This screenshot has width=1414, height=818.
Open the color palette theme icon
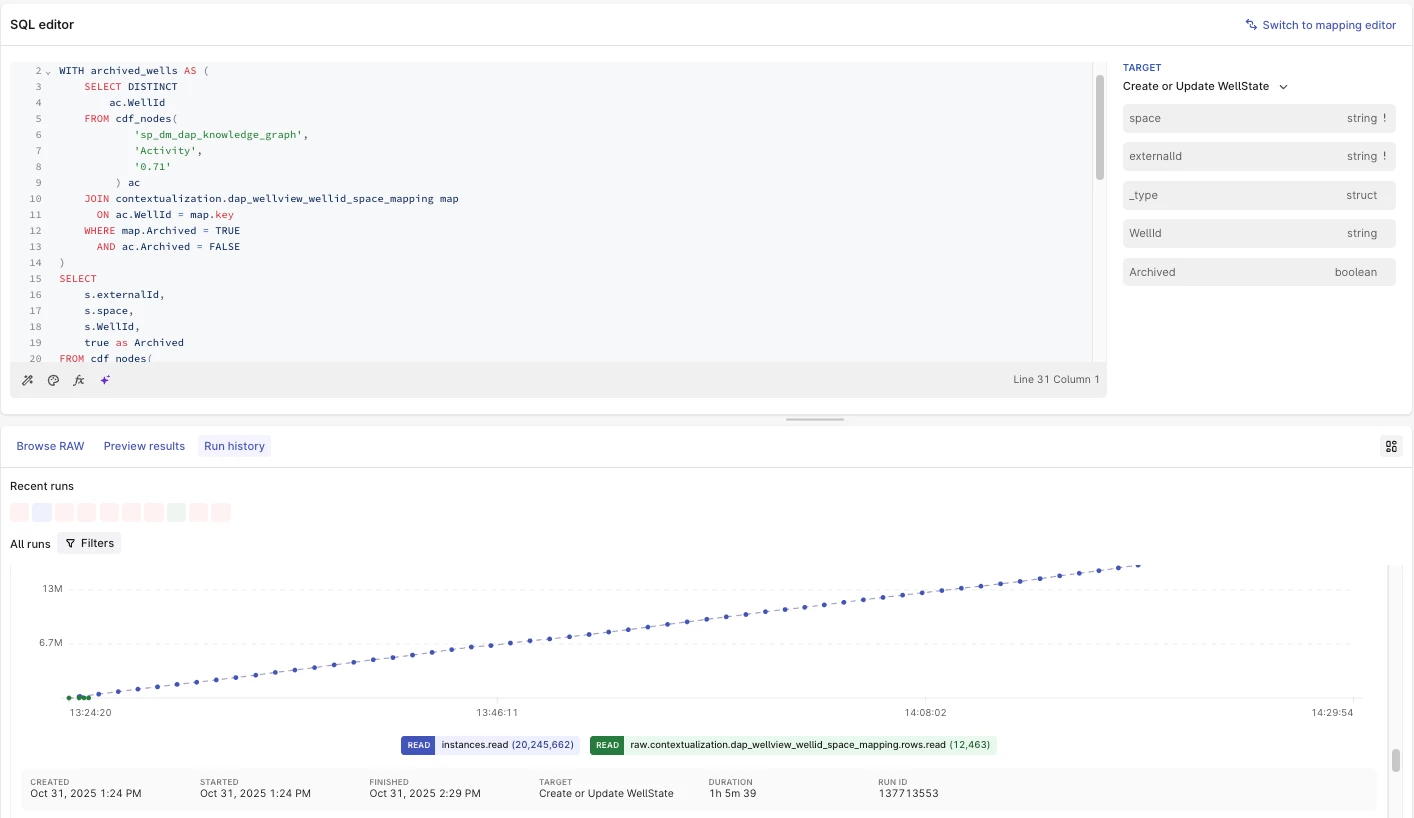(54, 380)
